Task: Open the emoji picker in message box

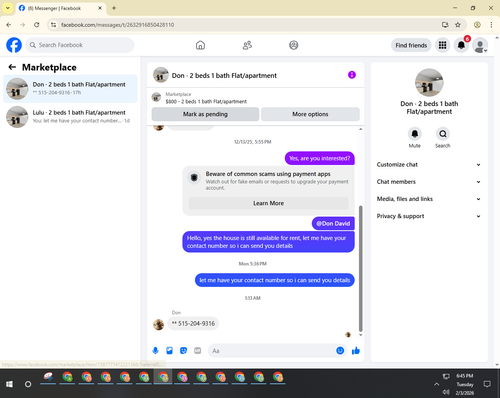Action: click(x=340, y=351)
